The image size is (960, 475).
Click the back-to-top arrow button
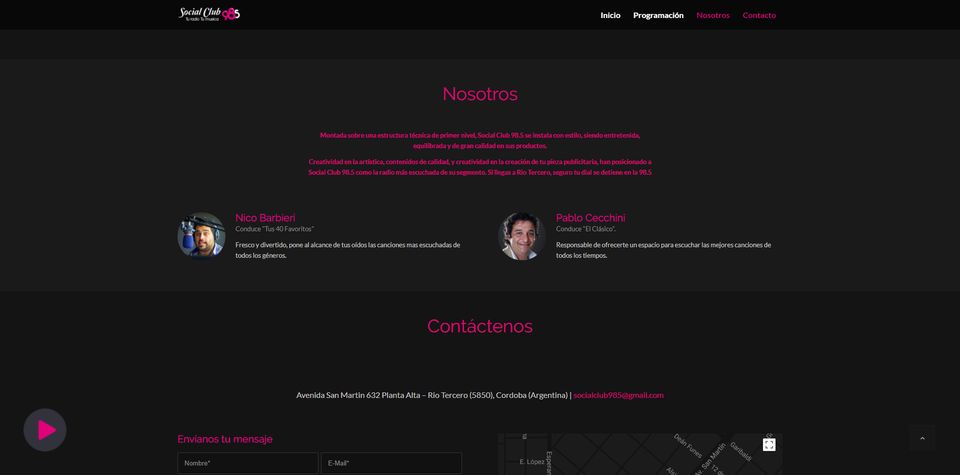coord(922,438)
